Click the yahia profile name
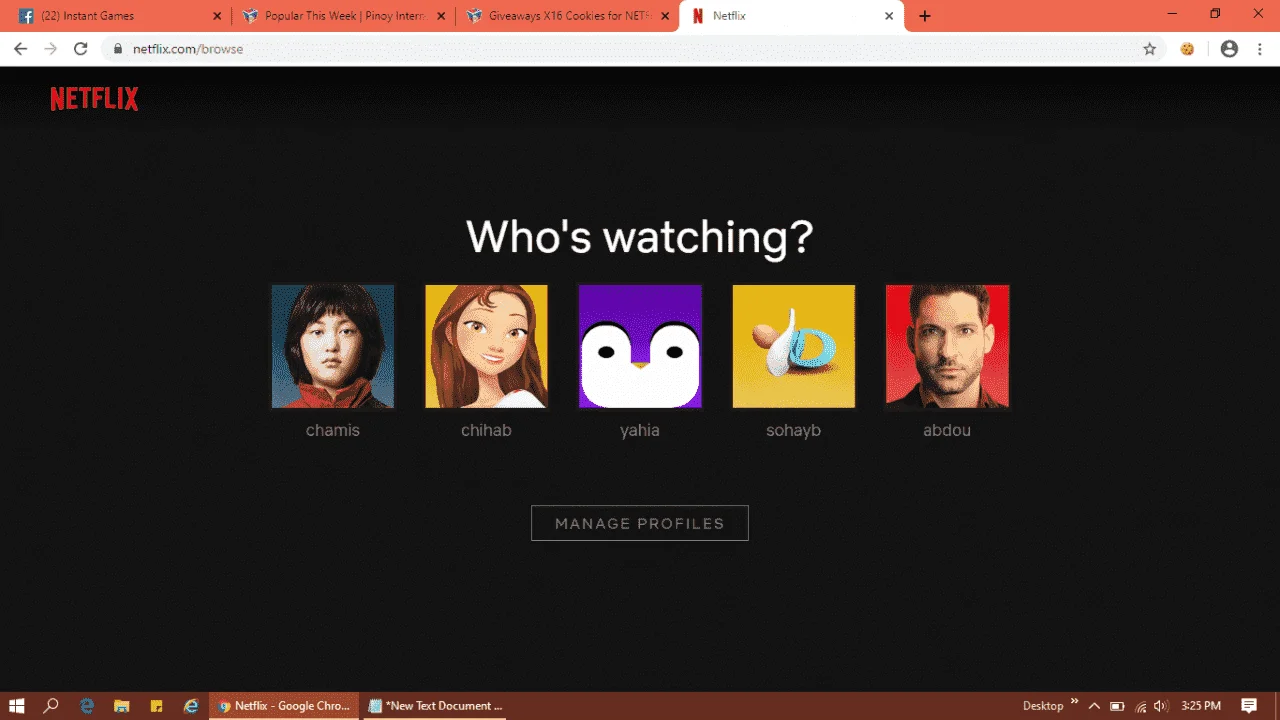 coord(640,431)
